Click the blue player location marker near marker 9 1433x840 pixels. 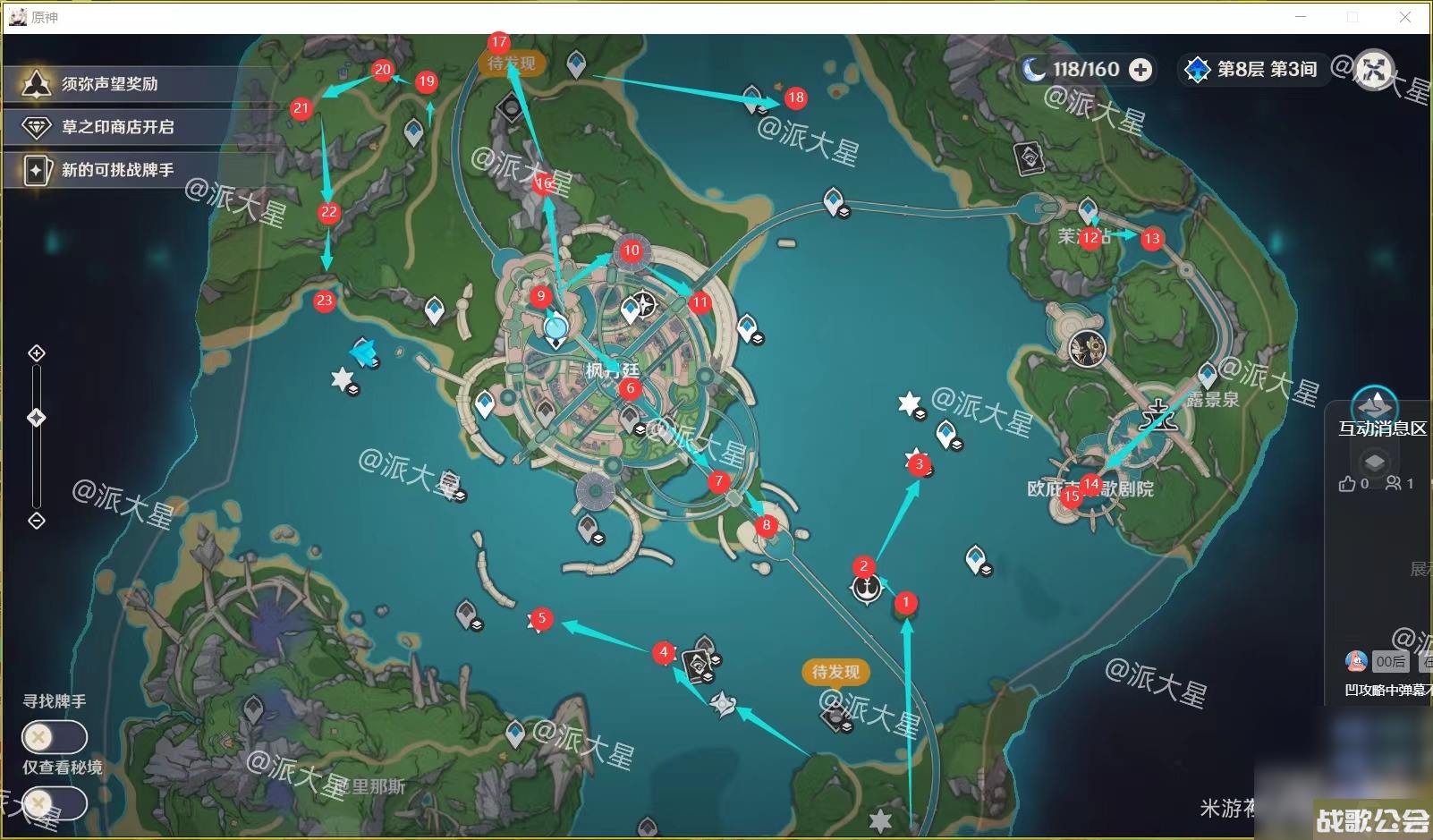[x=555, y=327]
